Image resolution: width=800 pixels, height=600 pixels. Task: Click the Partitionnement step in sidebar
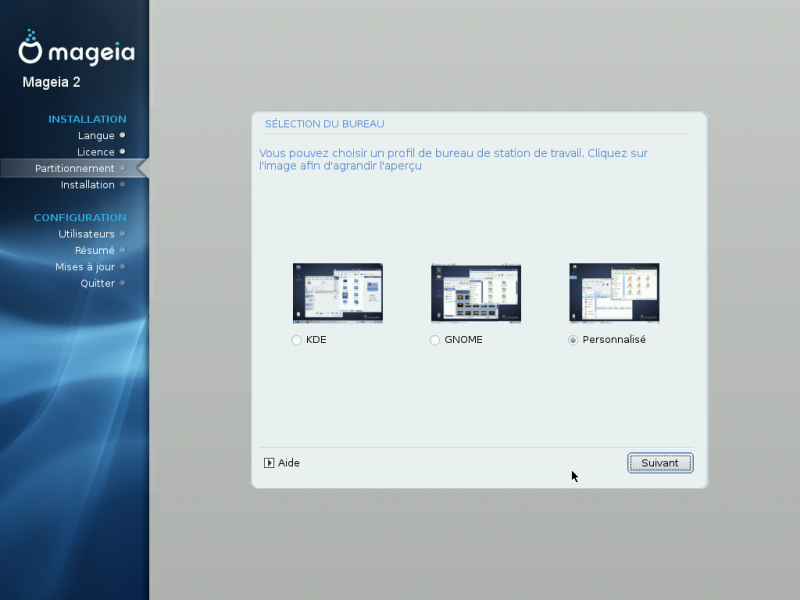[74, 168]
